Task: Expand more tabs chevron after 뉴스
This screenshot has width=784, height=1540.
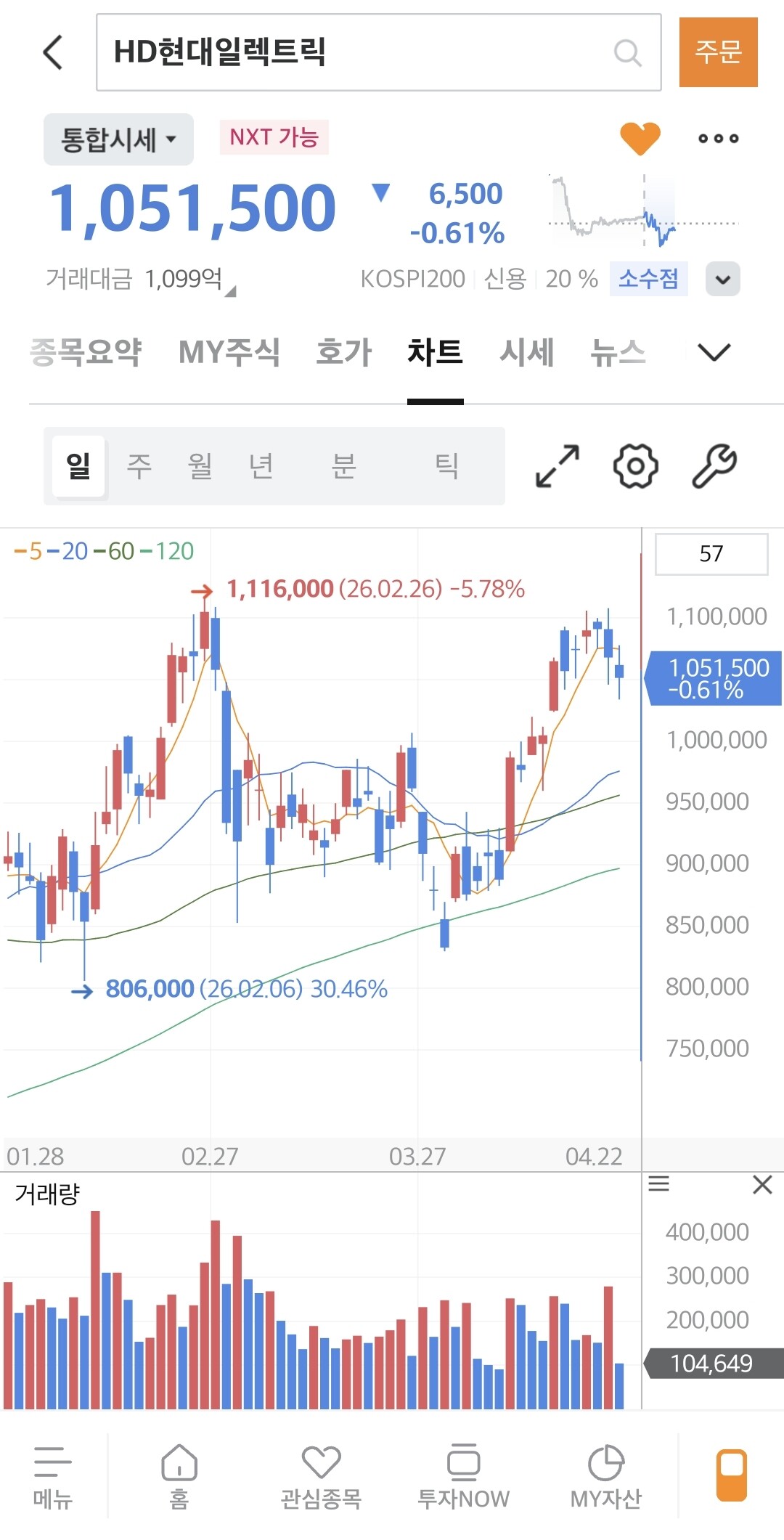Action: pos(714,353)
